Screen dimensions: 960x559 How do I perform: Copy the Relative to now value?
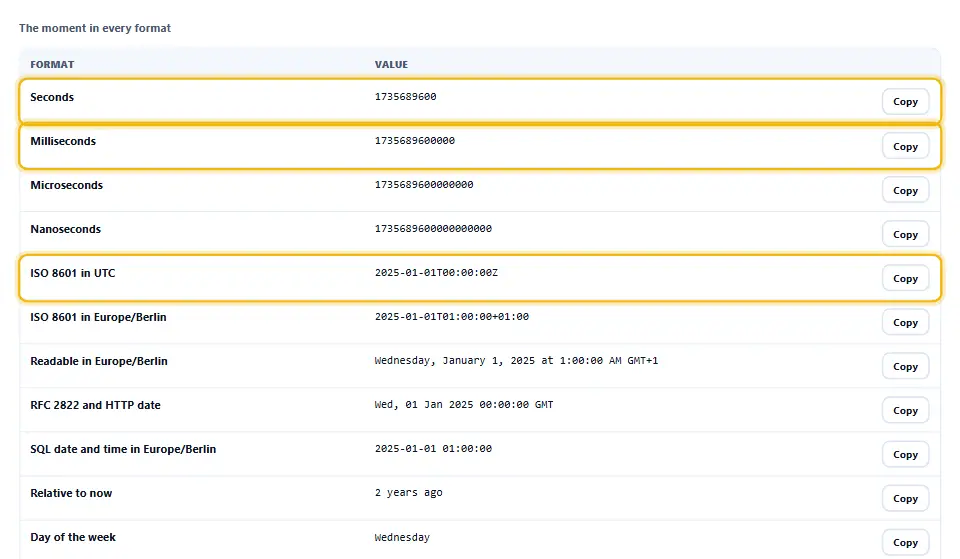tap(905, 499)
